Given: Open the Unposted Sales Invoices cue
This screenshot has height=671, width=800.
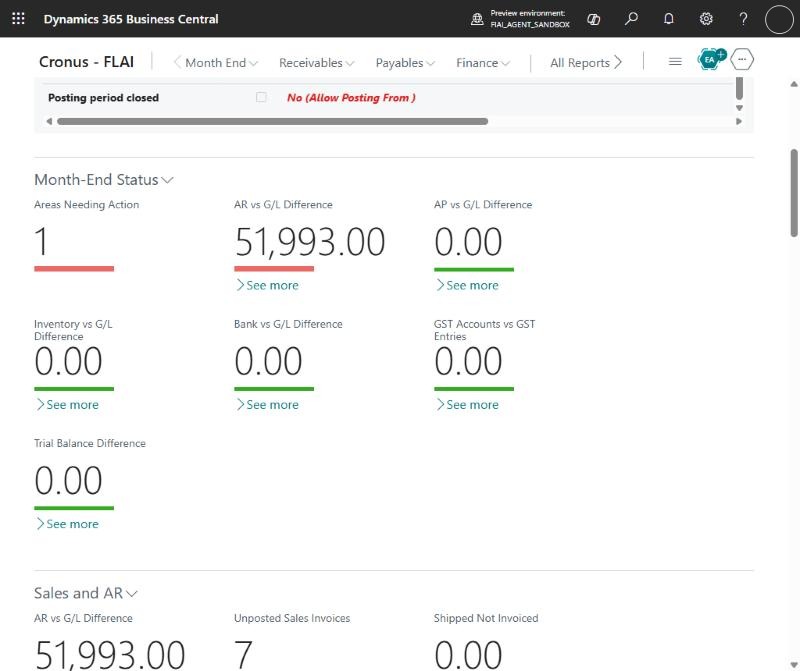Looking at the screenshot, I should click(x=243, y=655).
